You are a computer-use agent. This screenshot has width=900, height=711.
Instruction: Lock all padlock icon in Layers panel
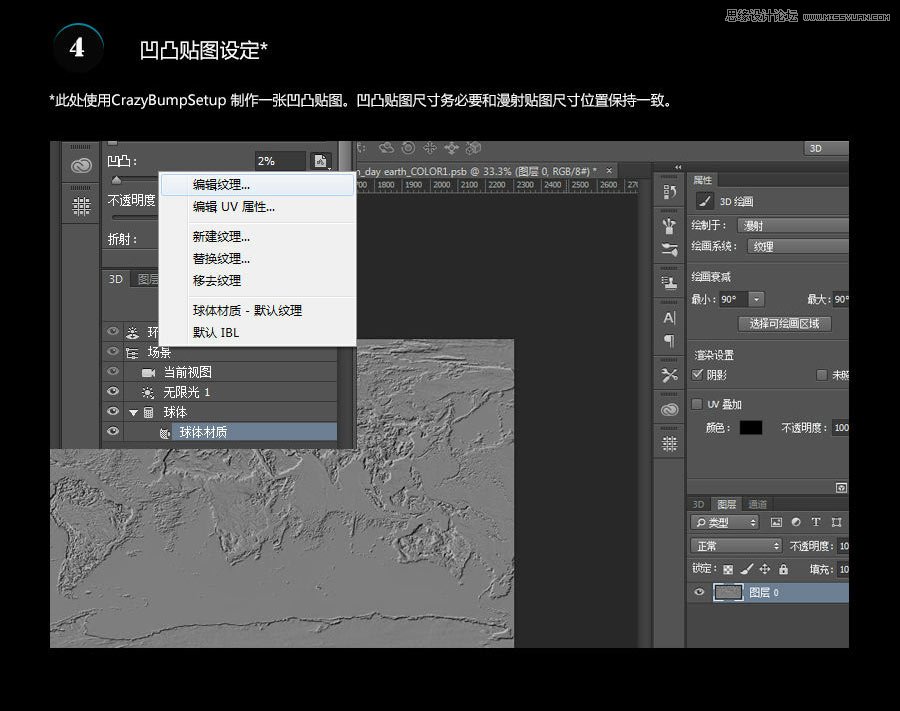(x=783, y=569)
